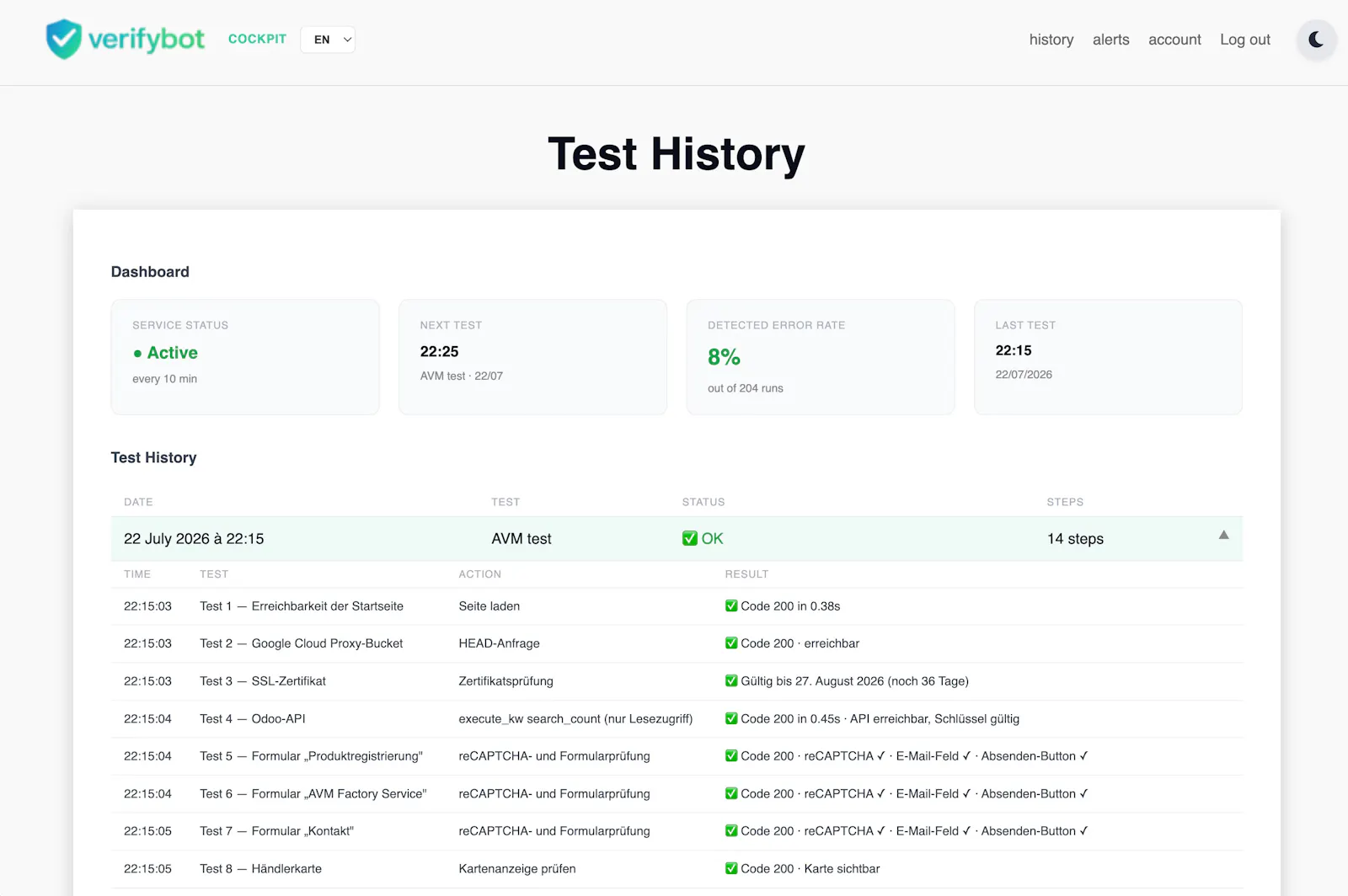The image size is (1348, 896).
Task: Click check icon in AVM Factory Service result
Action: click(731, 793)
